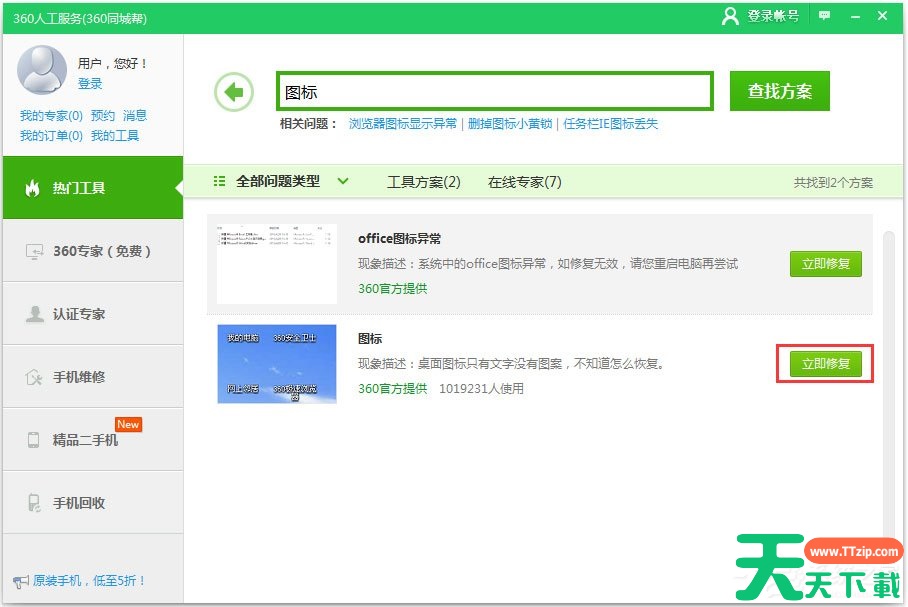908x607 pixels.
Task: Click the 登录帐号 link in title bar
Action: pos(761,16)
